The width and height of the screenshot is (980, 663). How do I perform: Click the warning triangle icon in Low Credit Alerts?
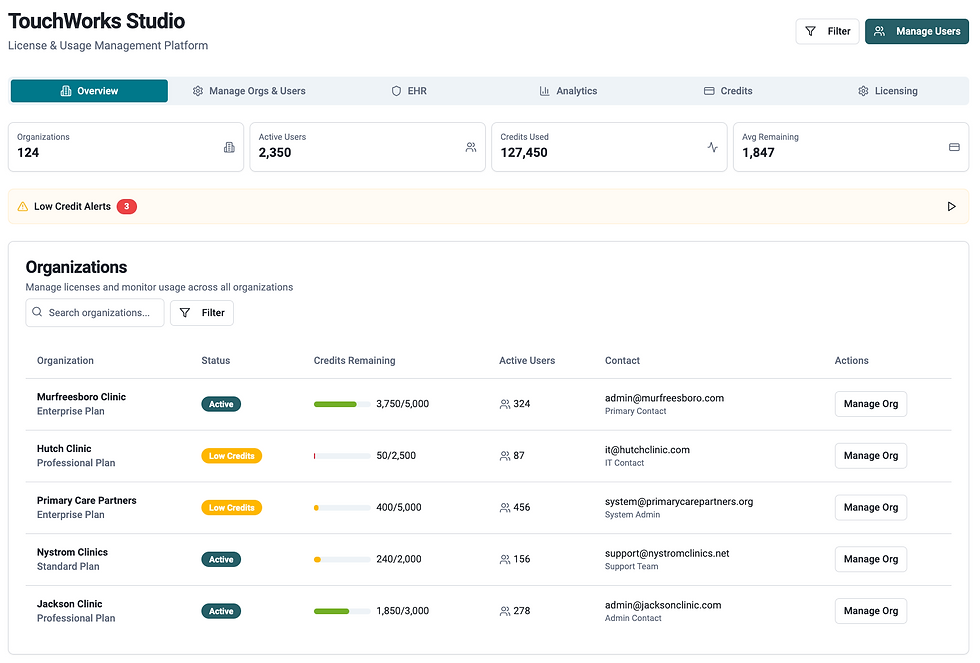23,207
